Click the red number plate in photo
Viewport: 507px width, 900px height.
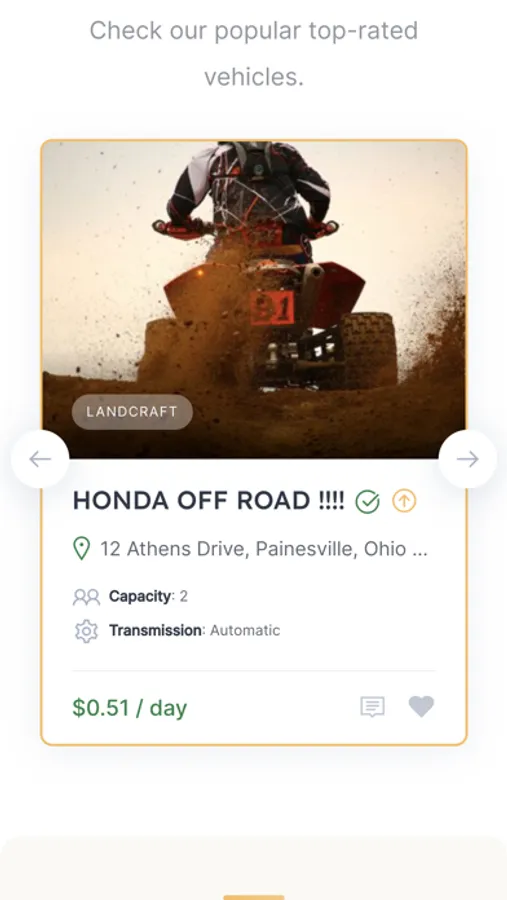point(272,308)
